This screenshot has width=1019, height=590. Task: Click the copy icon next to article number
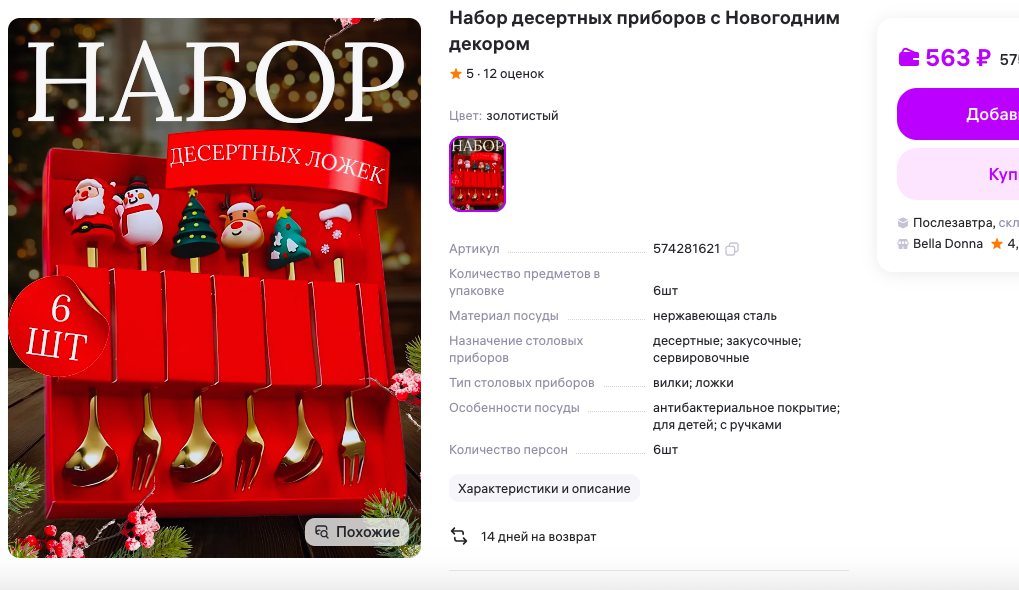(732, 249)
